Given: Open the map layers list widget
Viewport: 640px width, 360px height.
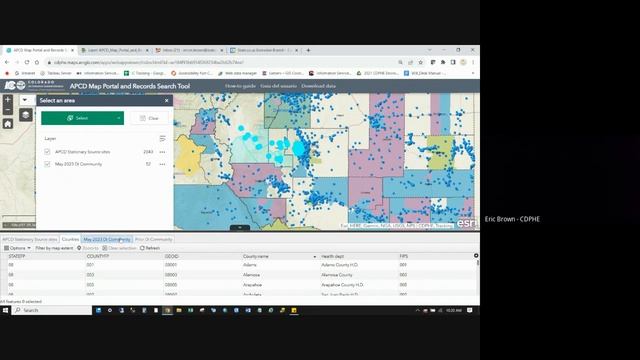Looking at the screenshot, I should (26, 115).
